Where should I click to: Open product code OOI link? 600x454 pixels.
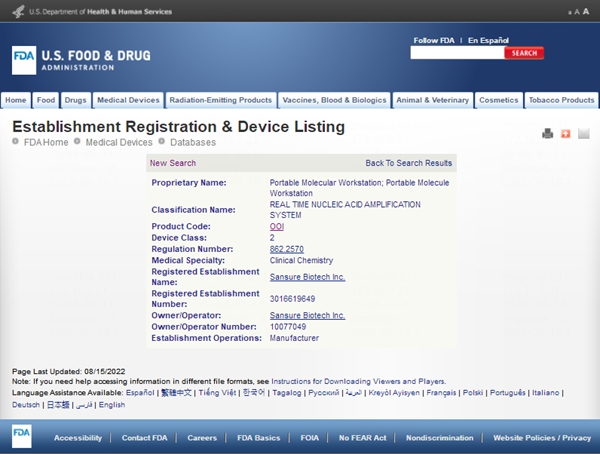277,227
